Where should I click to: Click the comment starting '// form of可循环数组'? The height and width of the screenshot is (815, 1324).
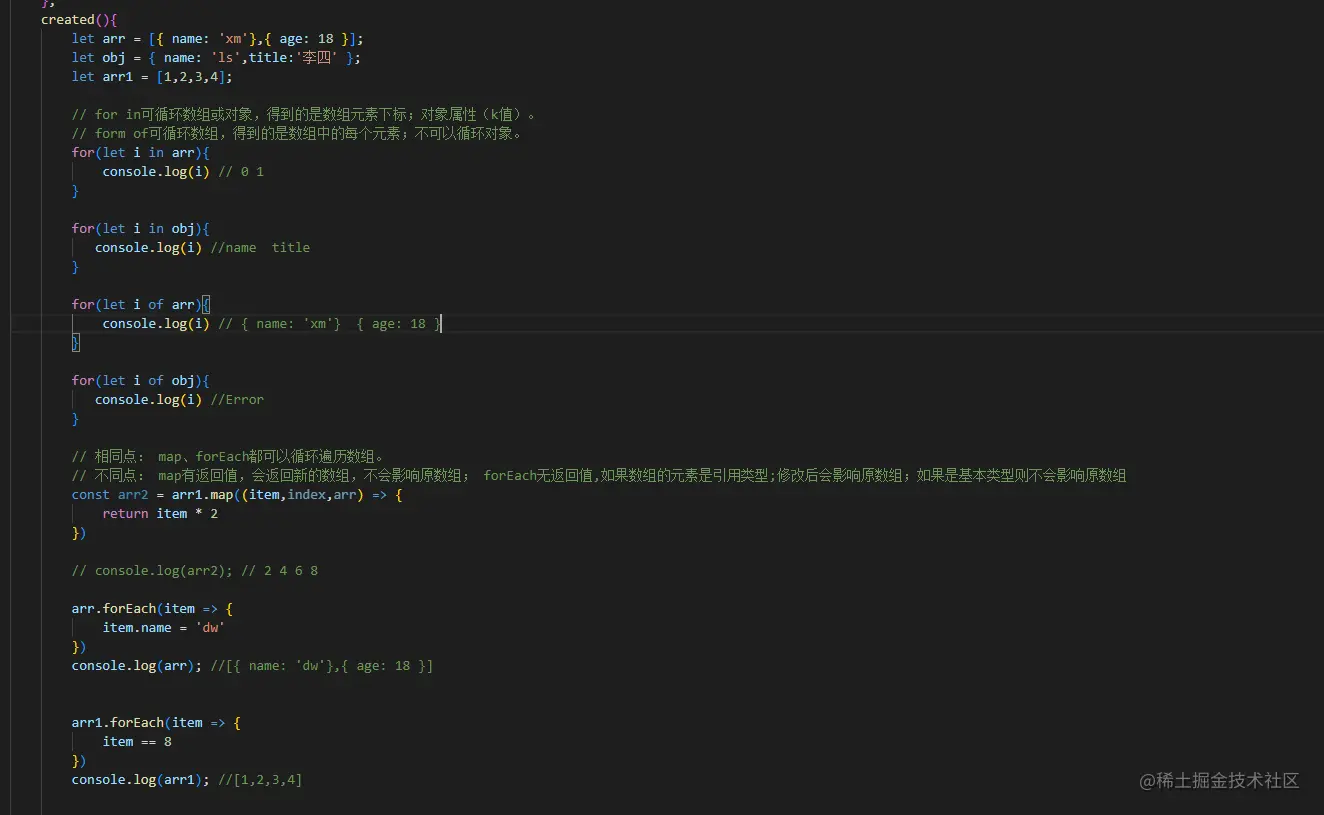297,133
